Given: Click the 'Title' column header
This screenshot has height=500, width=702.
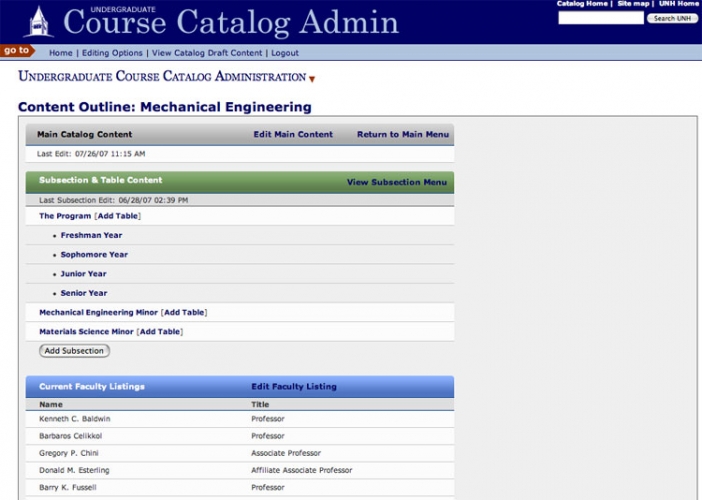Looking at the screenshot, I should (260, 404).
